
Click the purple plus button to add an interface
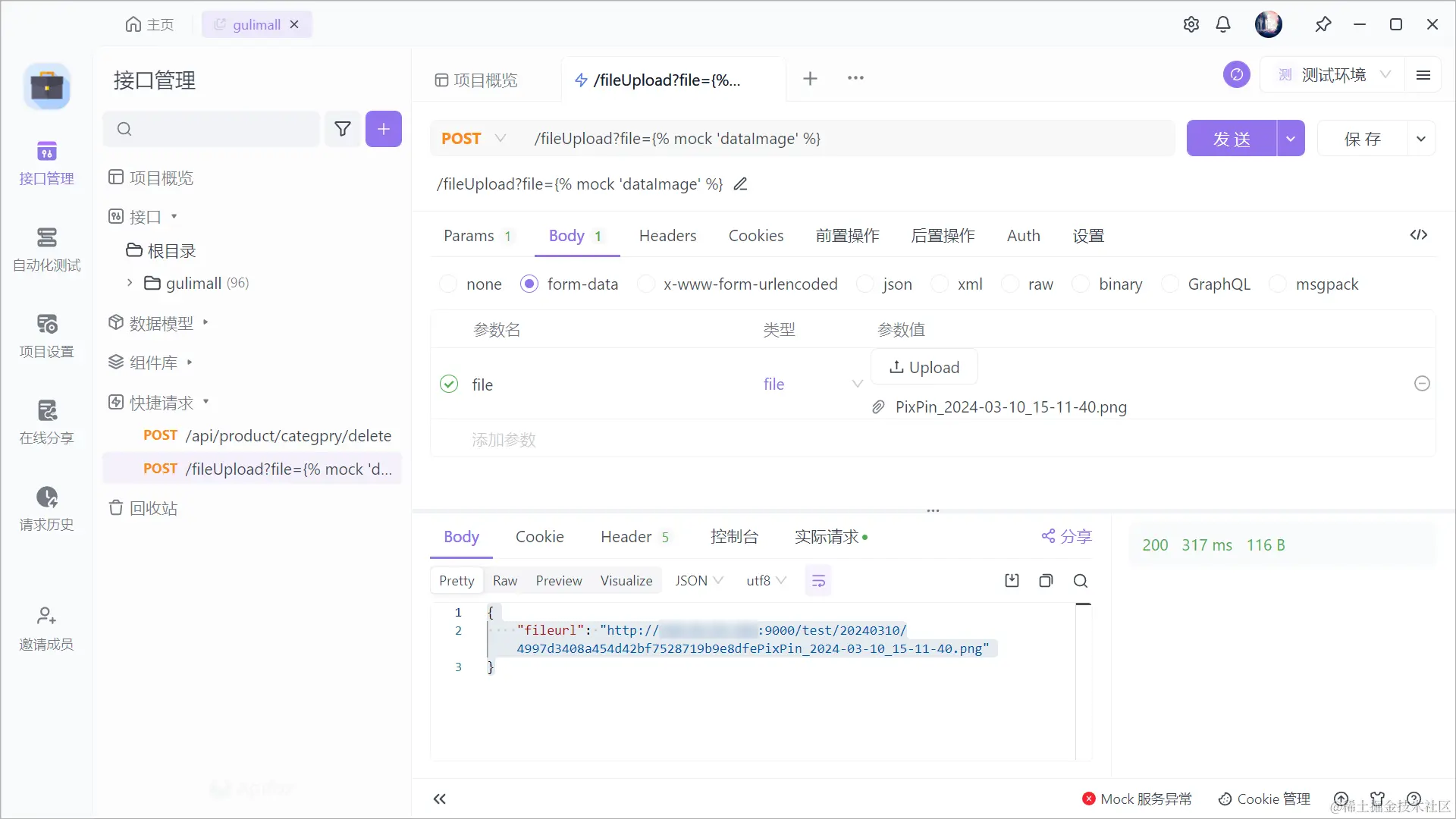tap(384, 129)
